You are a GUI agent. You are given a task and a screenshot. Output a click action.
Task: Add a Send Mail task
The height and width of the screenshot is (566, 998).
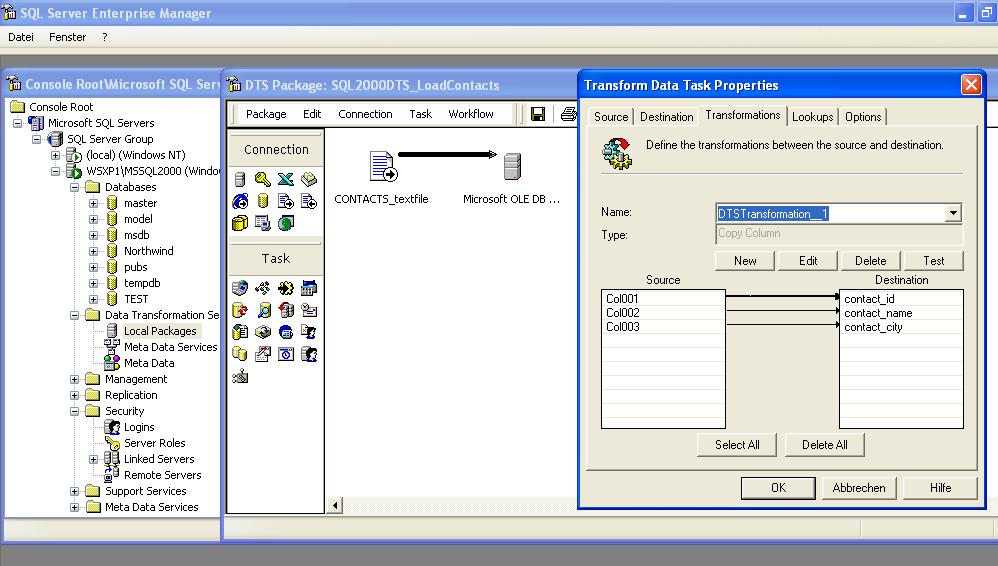309,310
